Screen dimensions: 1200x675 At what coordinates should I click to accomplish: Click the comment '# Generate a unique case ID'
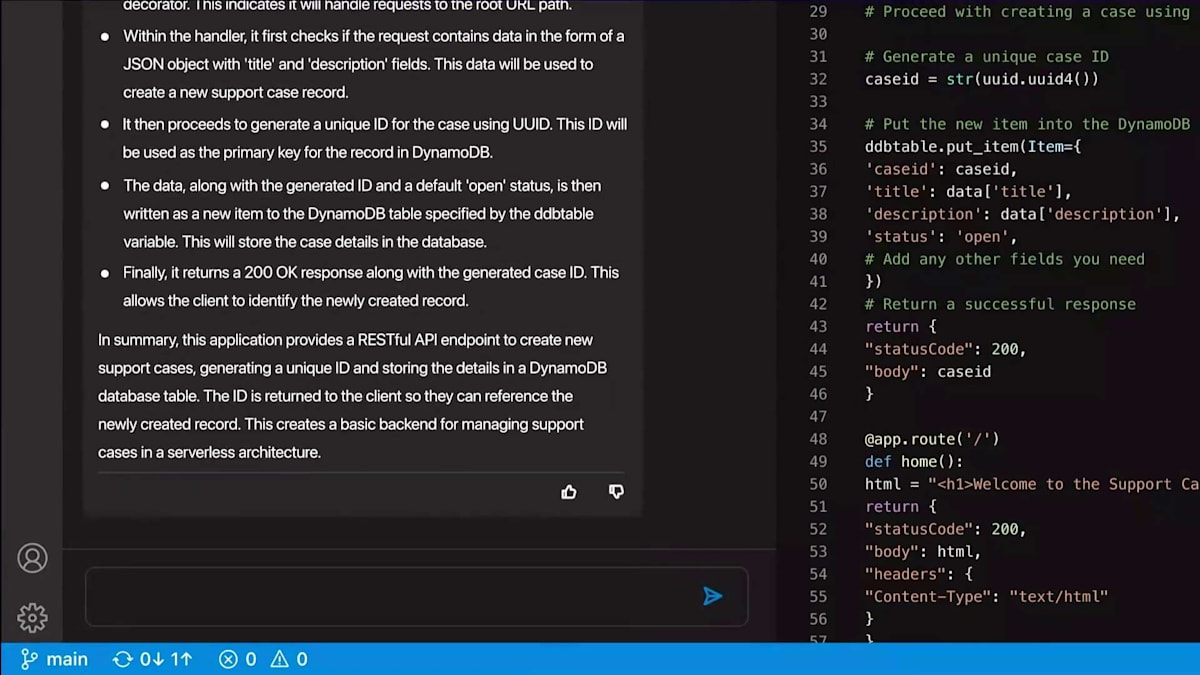[x=987, y=56]
